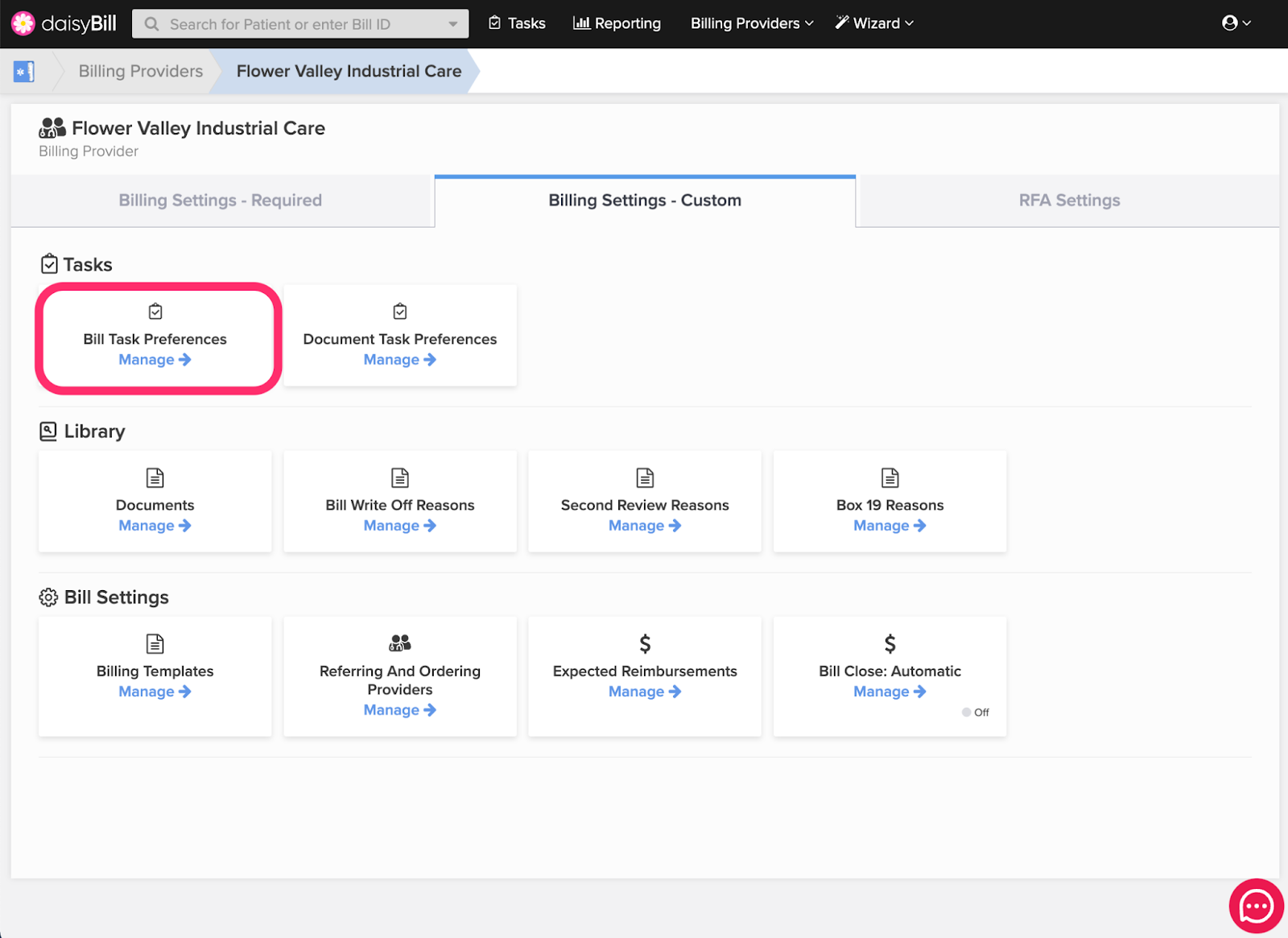This screenshot has width=1288, height=938.
Task: Open the red chat support bubble
Action: point(1256,906)
